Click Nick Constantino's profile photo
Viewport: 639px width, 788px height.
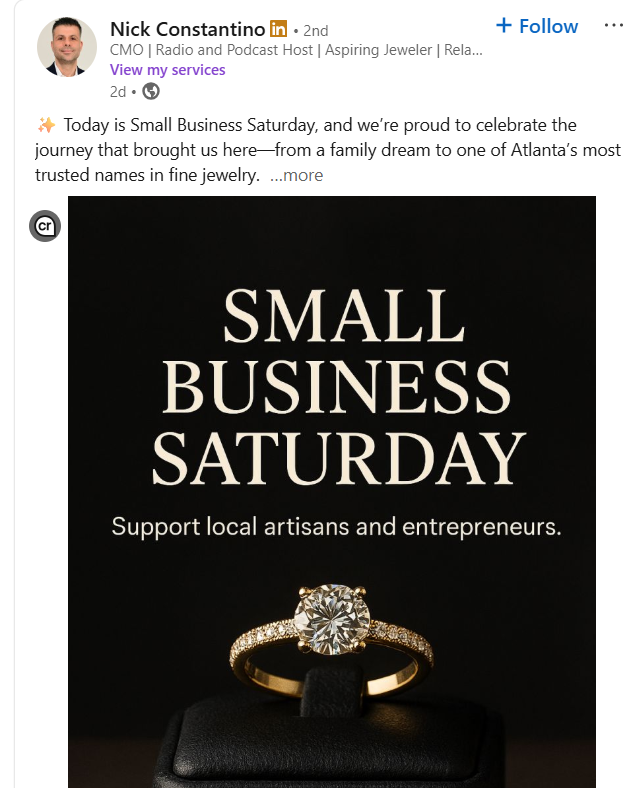[67, 46]
